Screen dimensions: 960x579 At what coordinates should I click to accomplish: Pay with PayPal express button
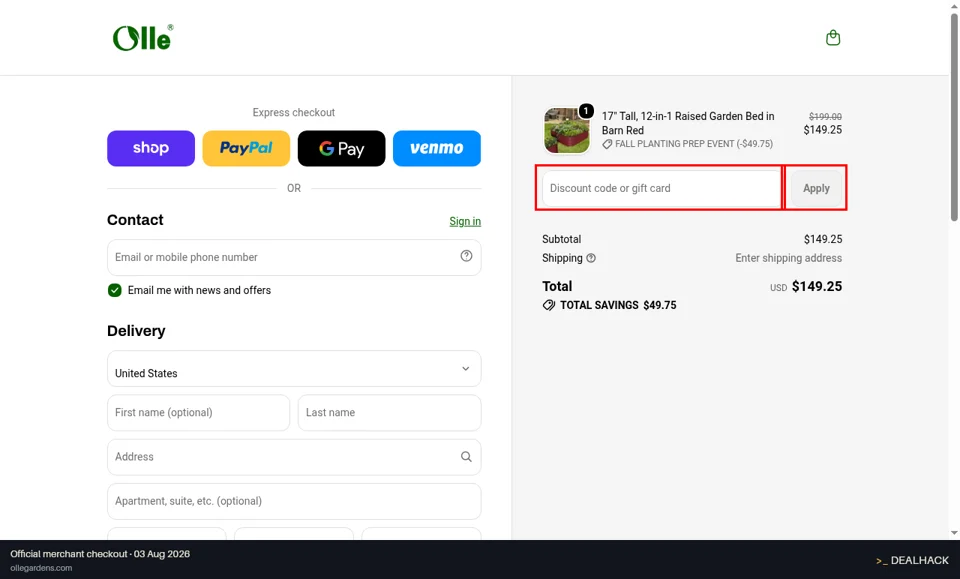click(x=246, y=148)
